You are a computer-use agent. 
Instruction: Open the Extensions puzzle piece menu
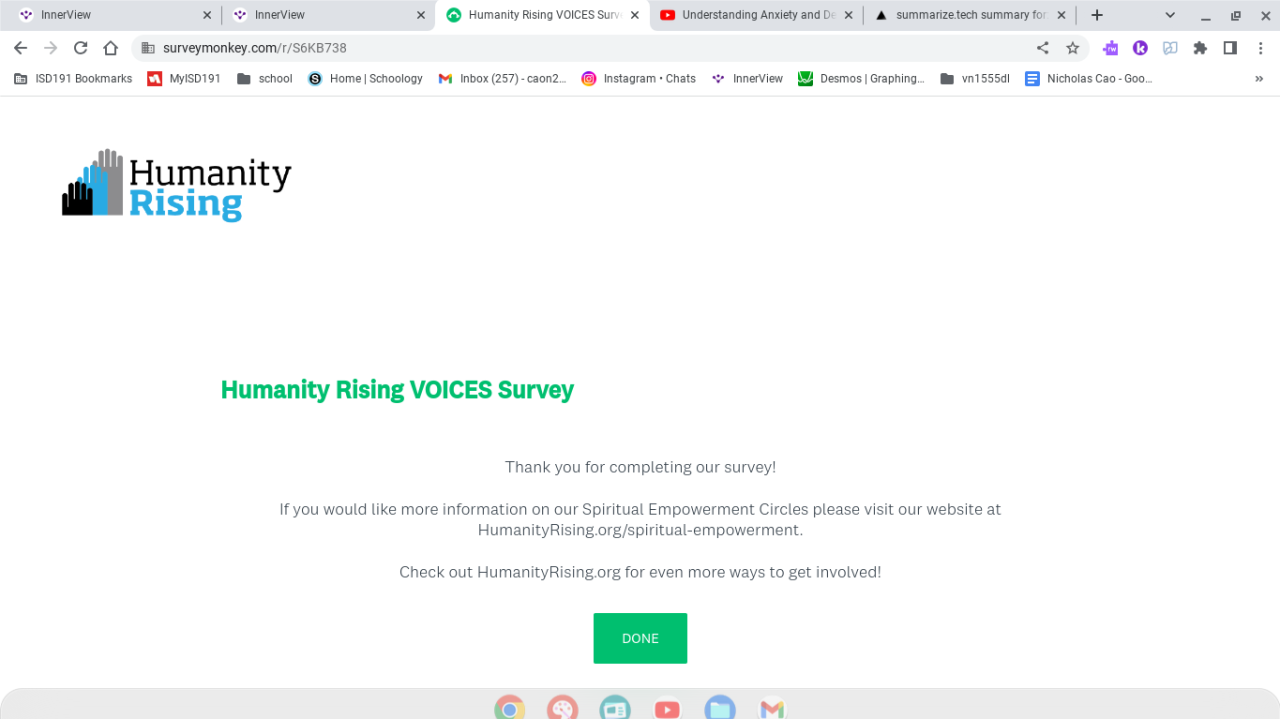tap(1200, 48)
